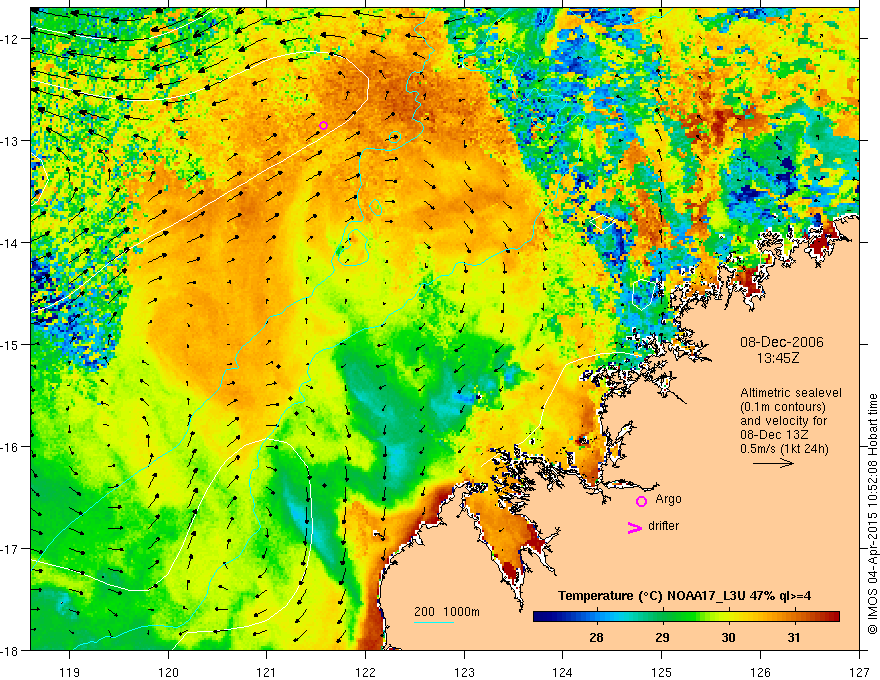Click the longitude label 124
This screenshot has width=880, height=680.
coord(563,672)
